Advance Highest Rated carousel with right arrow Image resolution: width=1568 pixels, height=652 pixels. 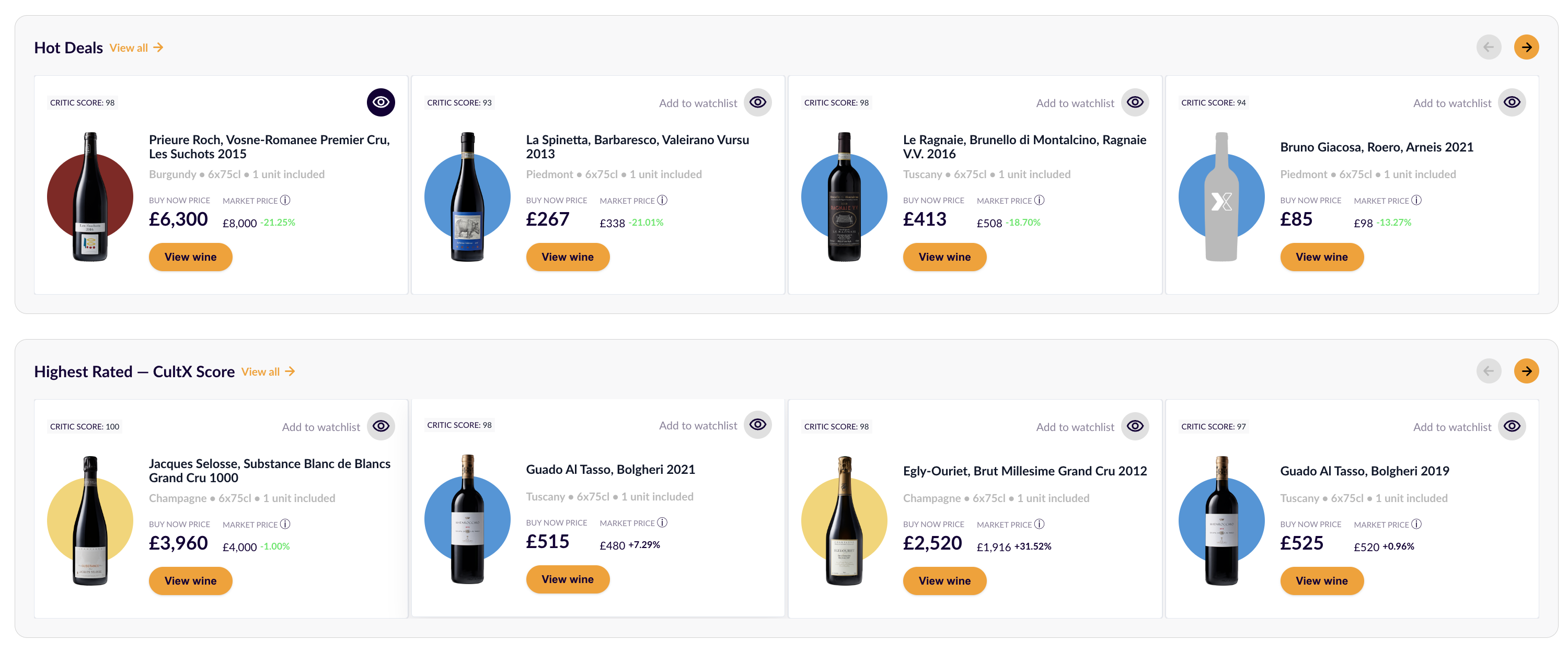coord(1526,371)
